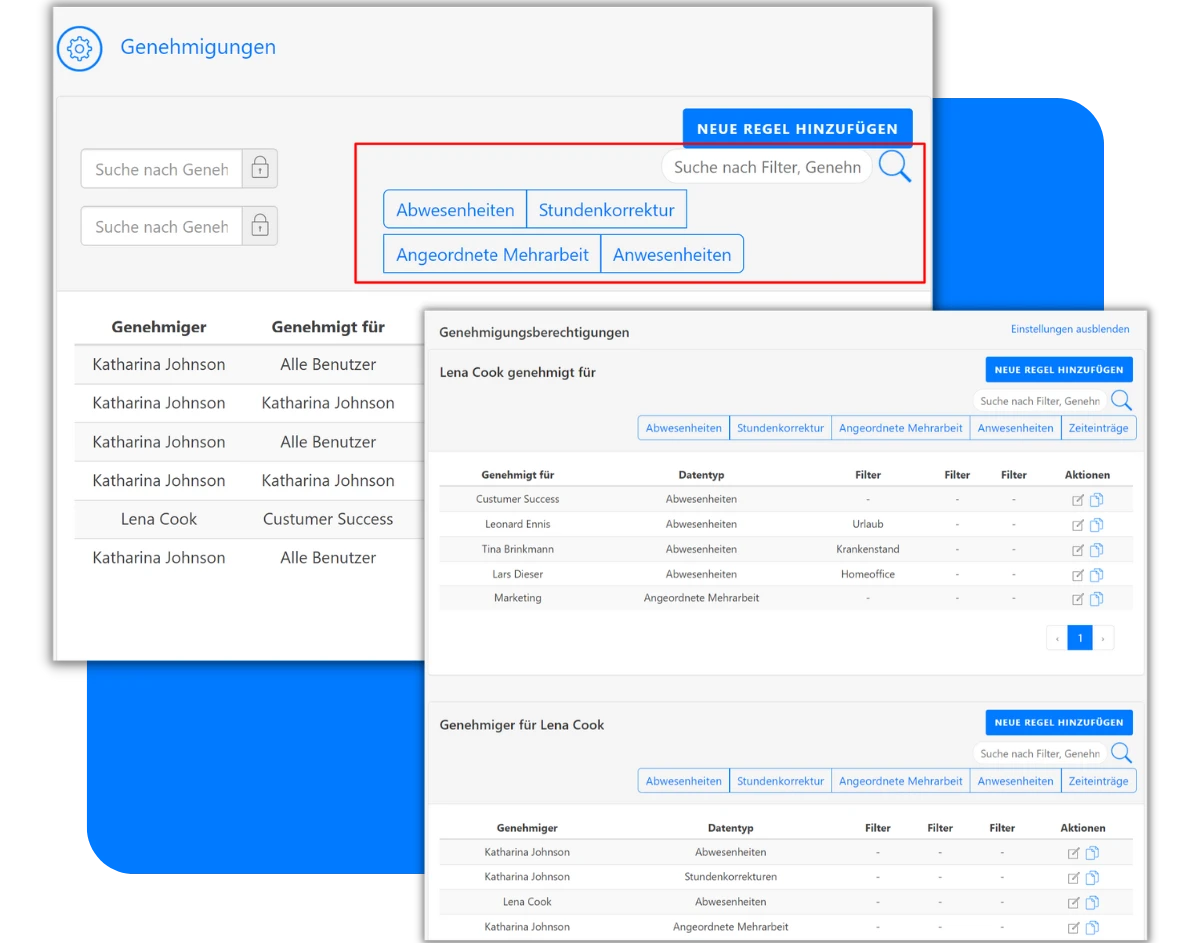Click the search icon in Genehmiger für Lena Cook
The image size is (1198, 943).
tap(1121, 753)
